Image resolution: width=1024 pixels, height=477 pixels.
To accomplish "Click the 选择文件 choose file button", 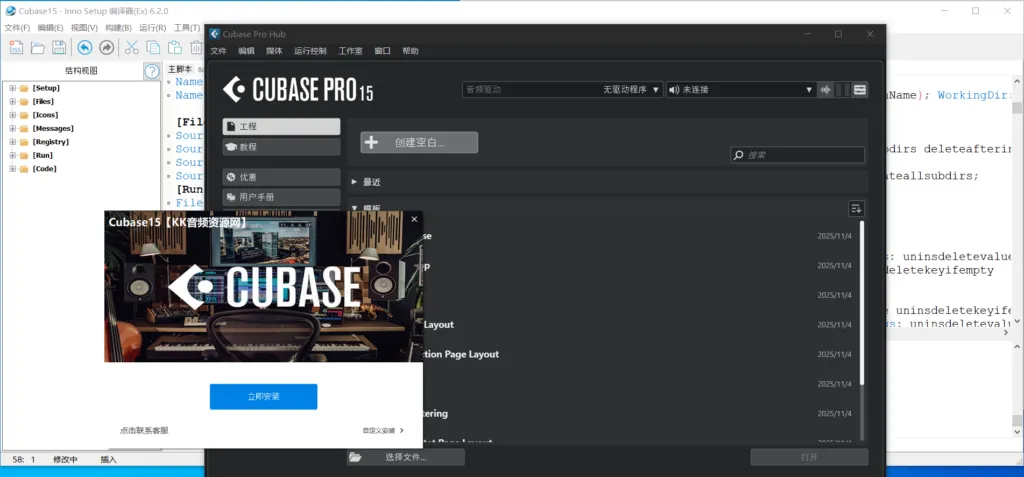I will click(x=406, y=457).
